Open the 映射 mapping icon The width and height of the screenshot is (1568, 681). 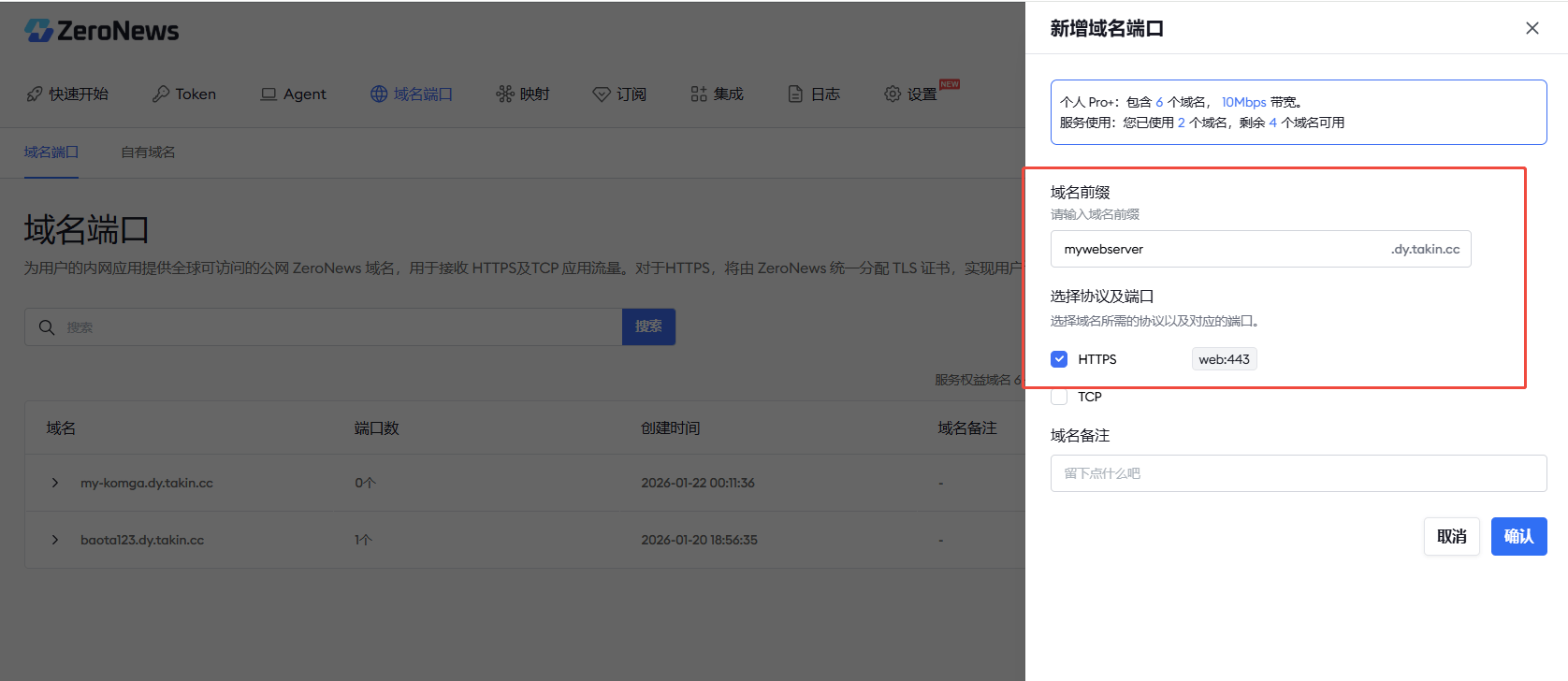[505, 94]
